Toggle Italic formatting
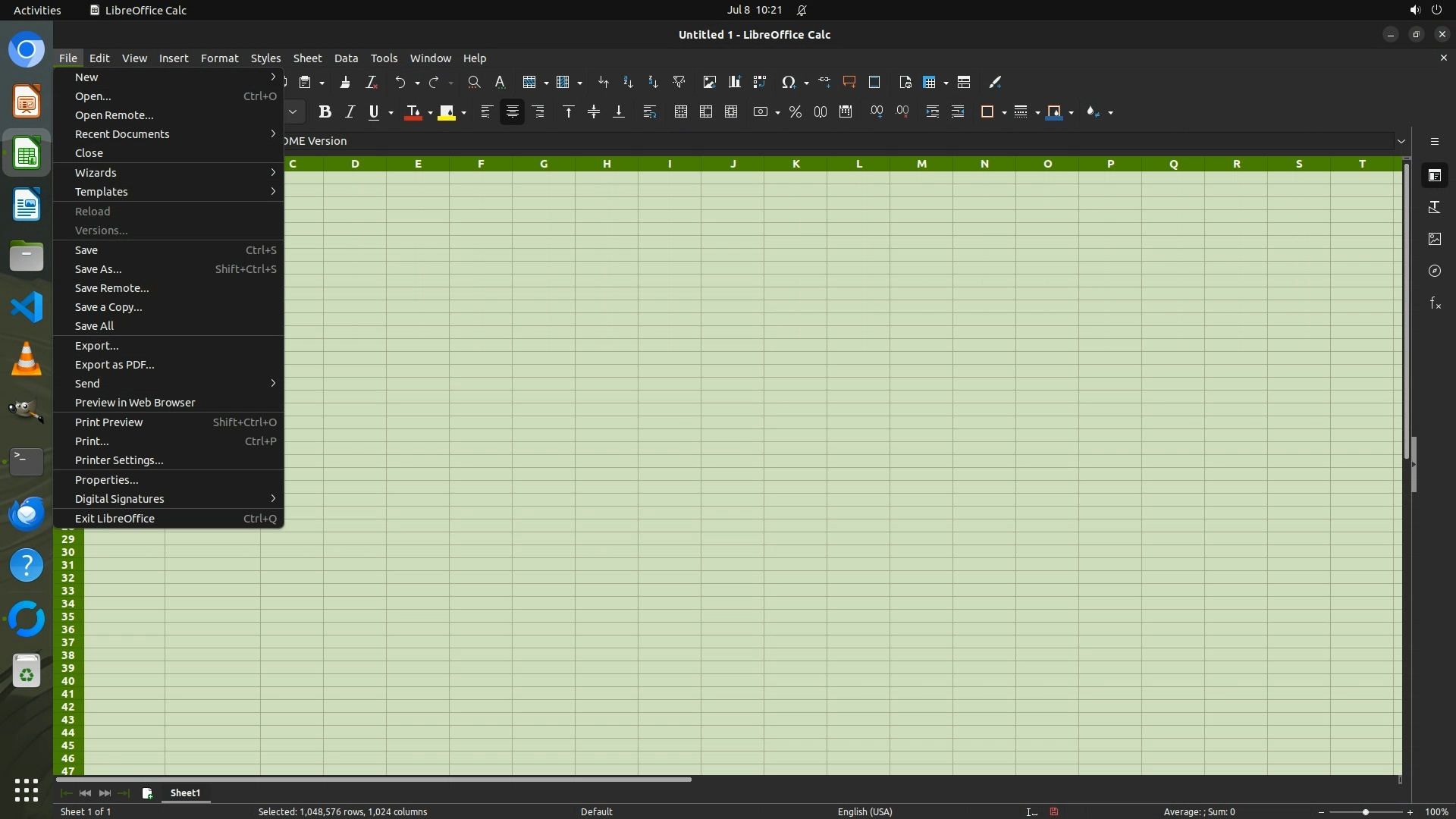The height and width of the screenshot is (819, 1456). point(350,112)
